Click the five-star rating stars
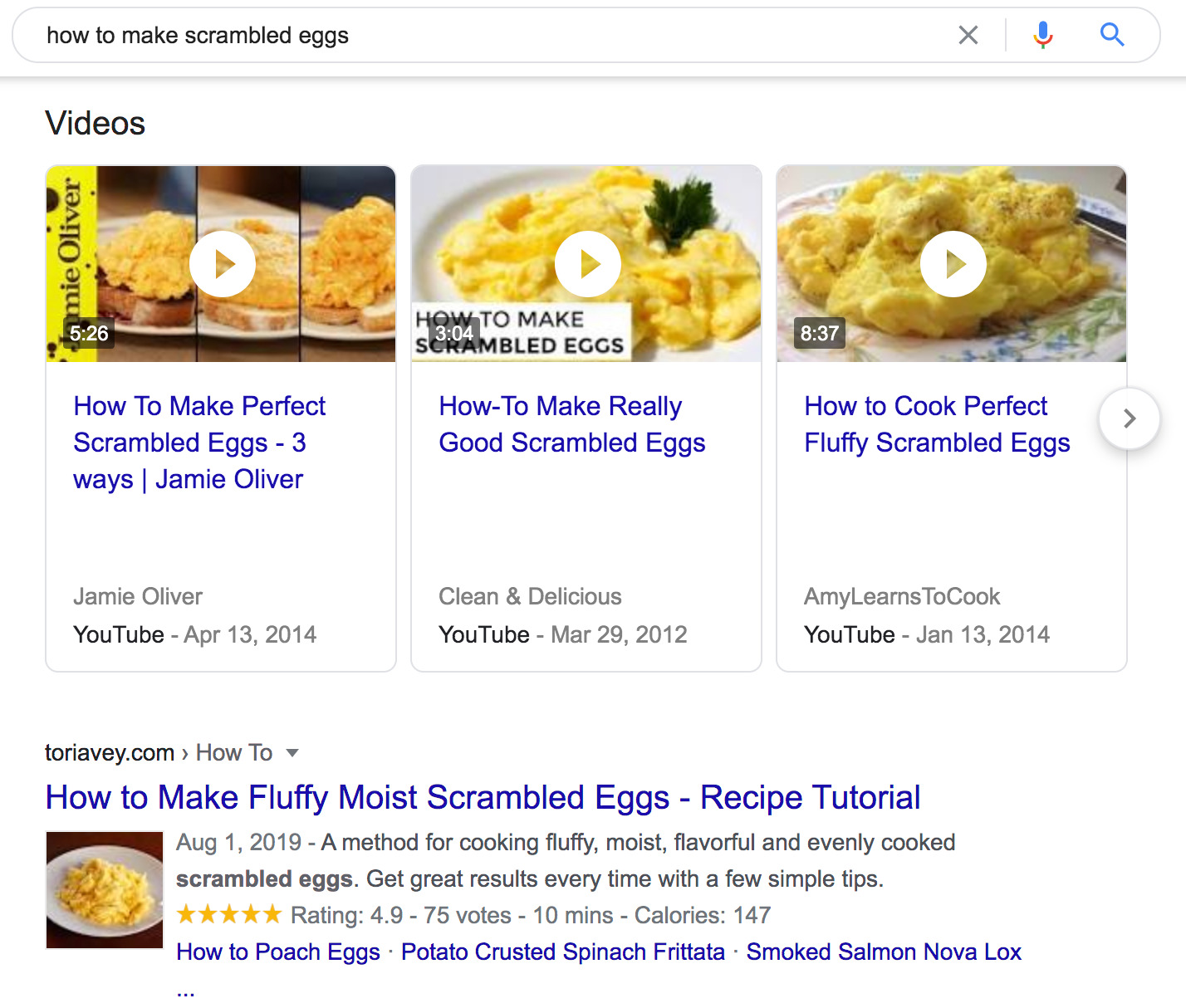1186x1008 pixels. click(x=228, y=914)
